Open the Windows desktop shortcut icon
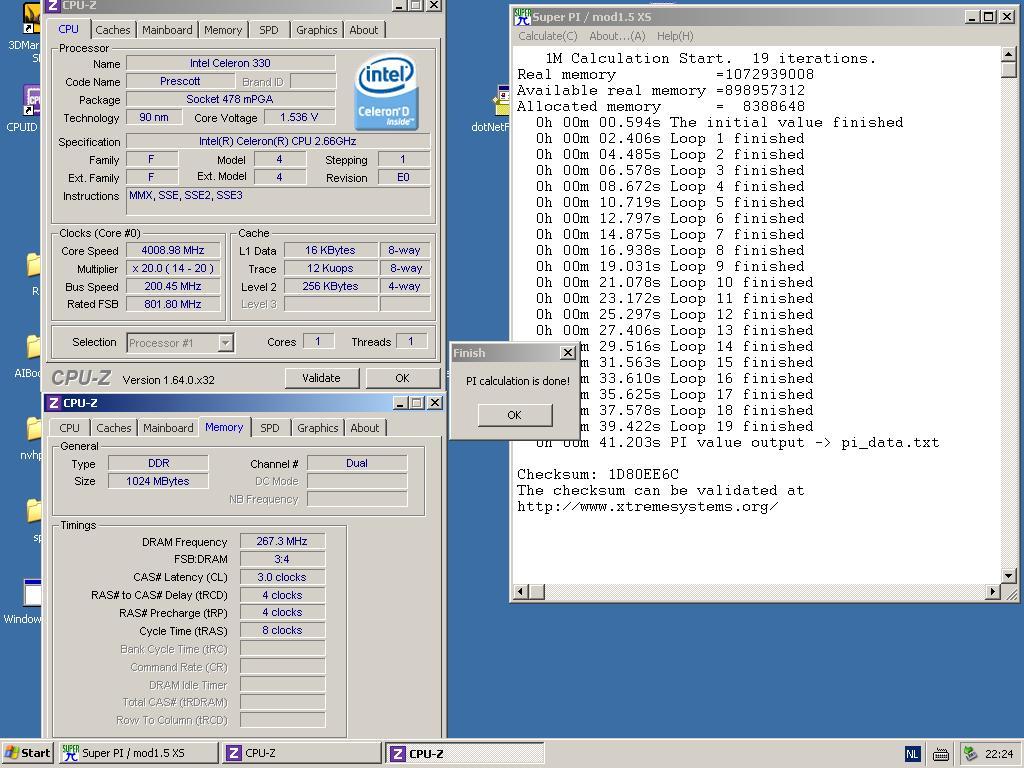This screenshot has height=768, width=1024. point(33,592)
